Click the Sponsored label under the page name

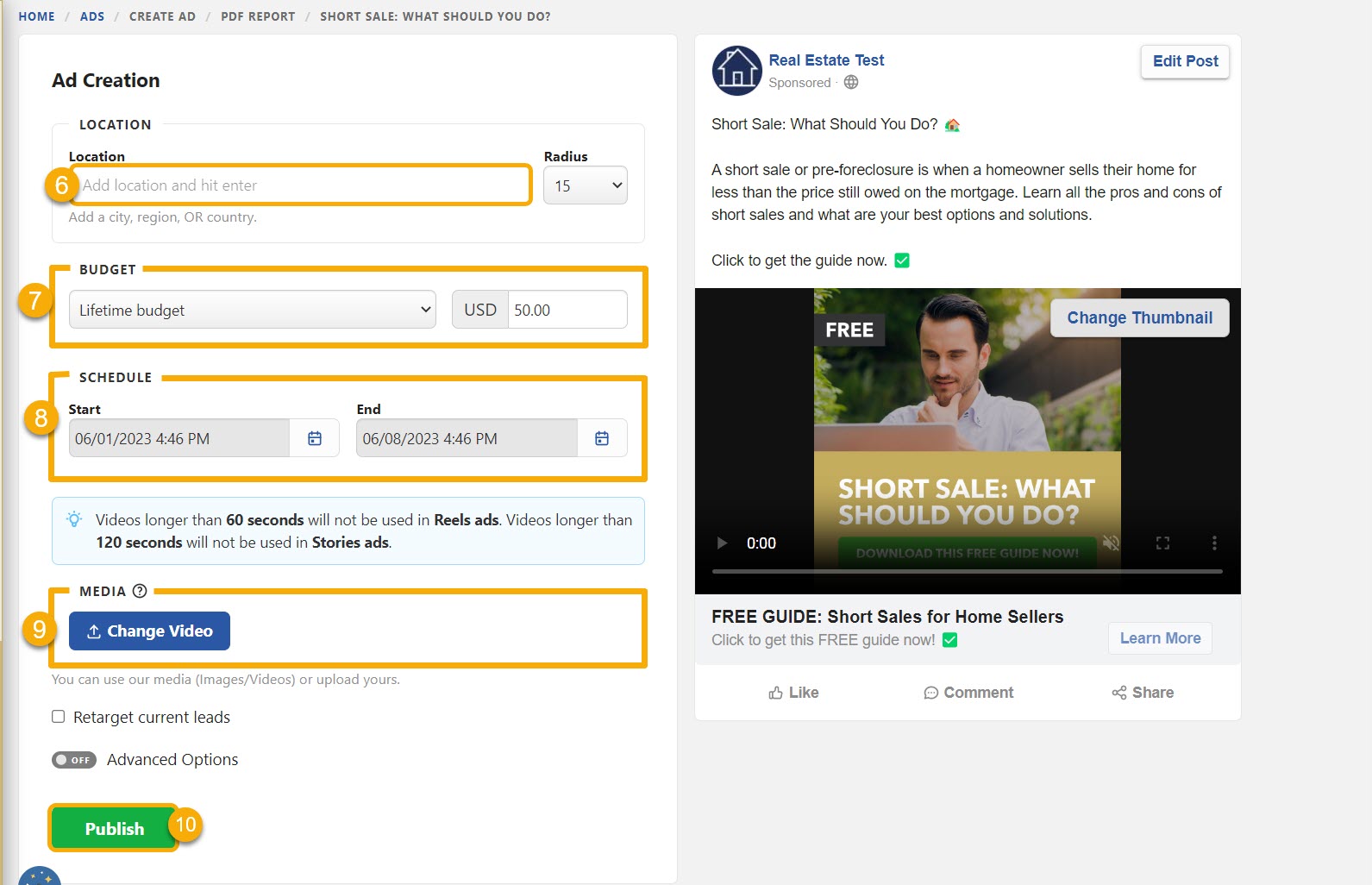click(799, 83)
